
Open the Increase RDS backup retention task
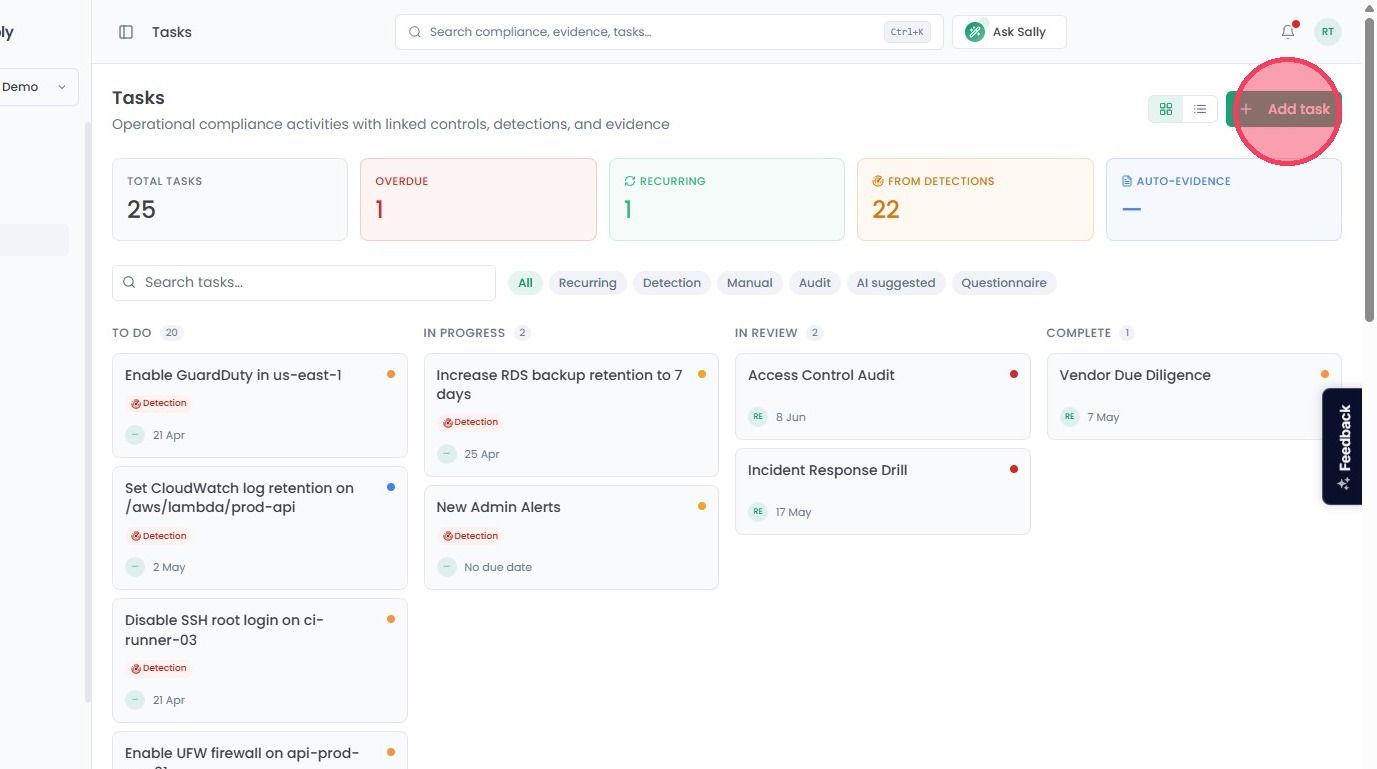pyautogui.click(x=571, y=415)
